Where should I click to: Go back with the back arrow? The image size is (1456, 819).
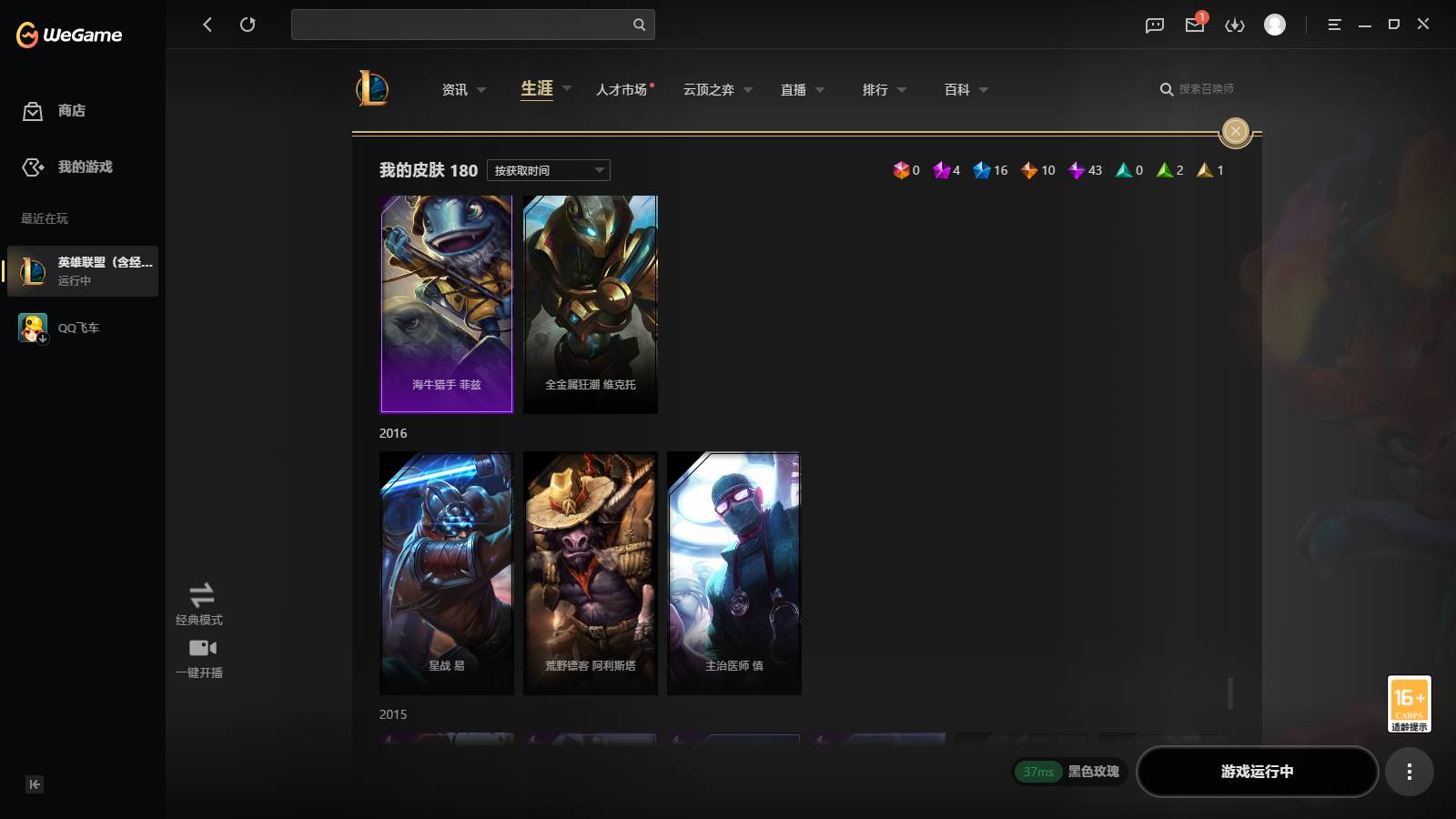point(207,25)
